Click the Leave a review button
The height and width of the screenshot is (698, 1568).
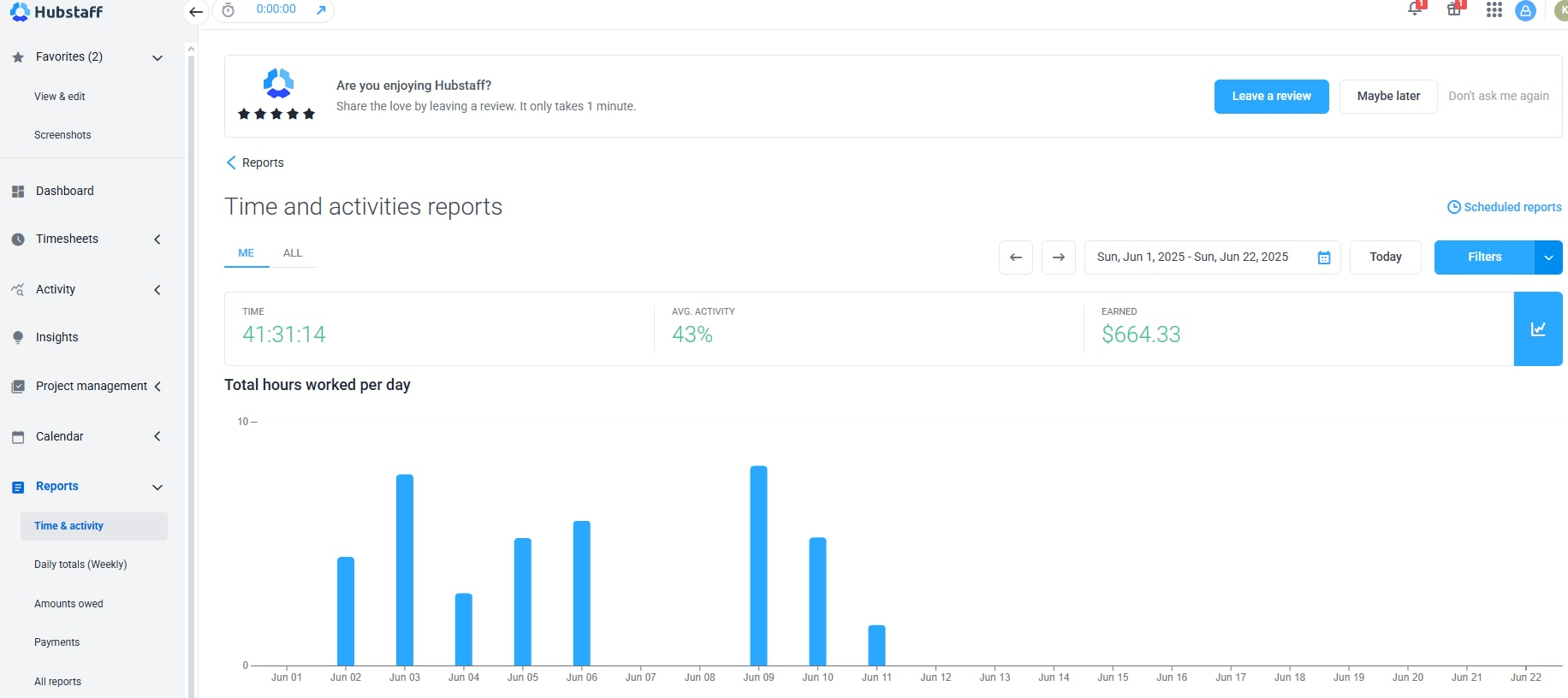(x=1271, y=97)
